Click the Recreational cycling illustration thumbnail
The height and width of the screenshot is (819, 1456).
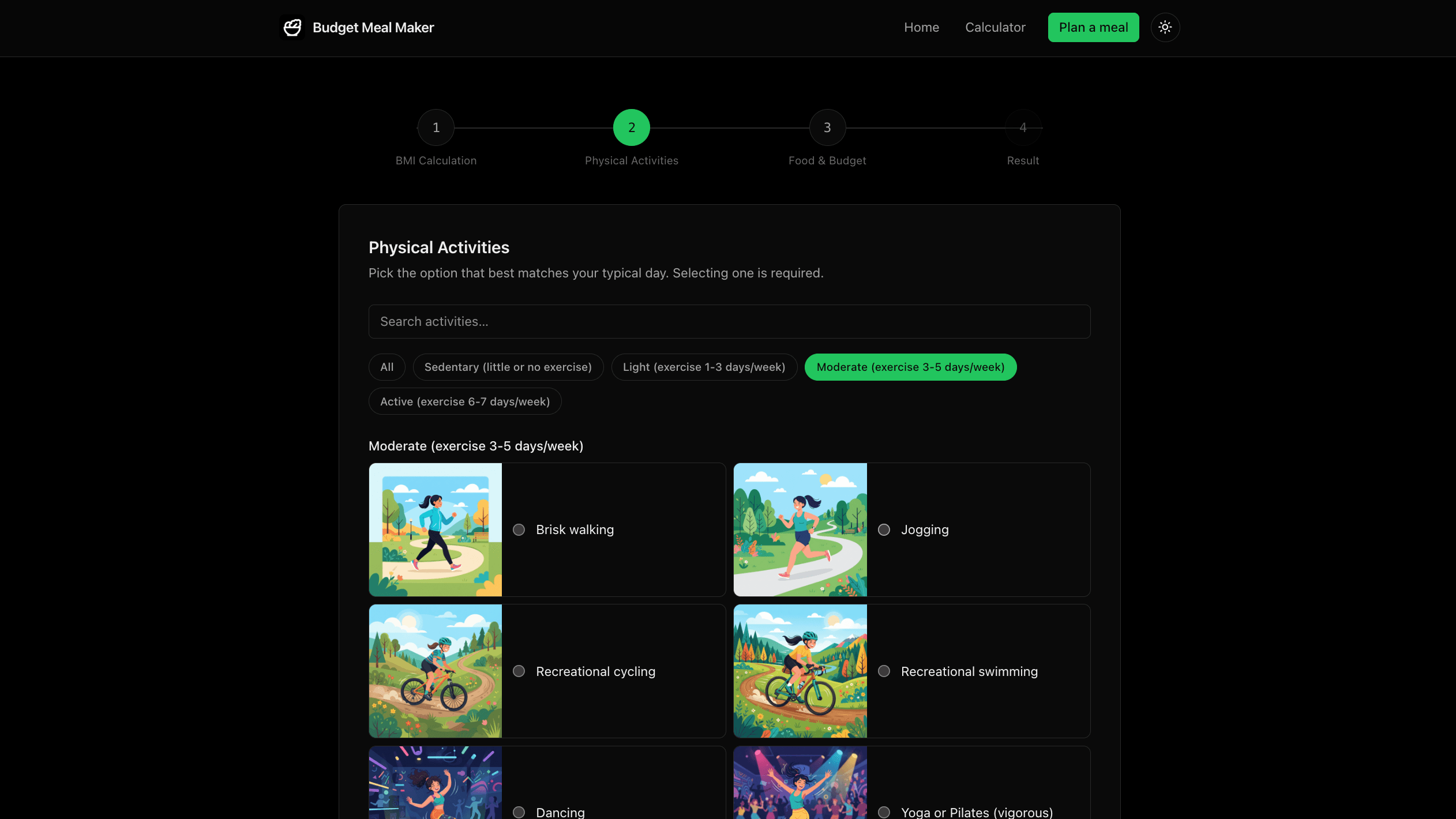point(436,671)
